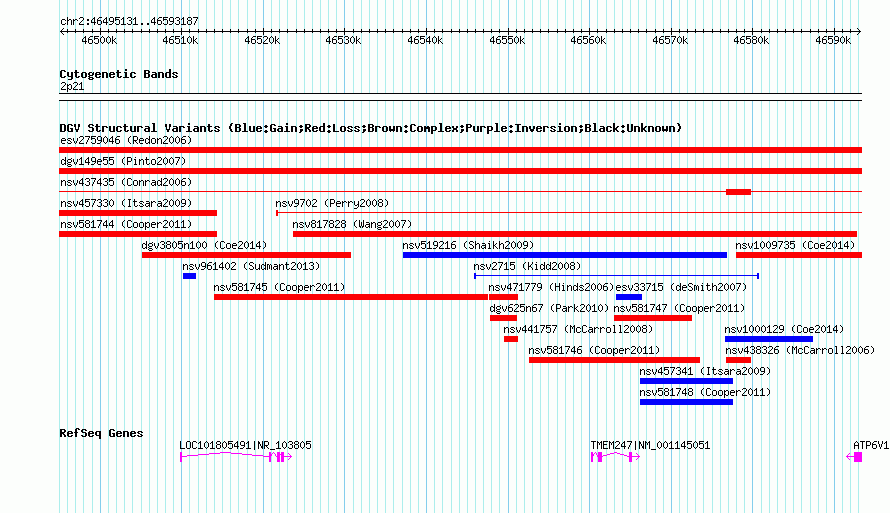Click the blue esv33715 gain bar

tap(629, 297)
